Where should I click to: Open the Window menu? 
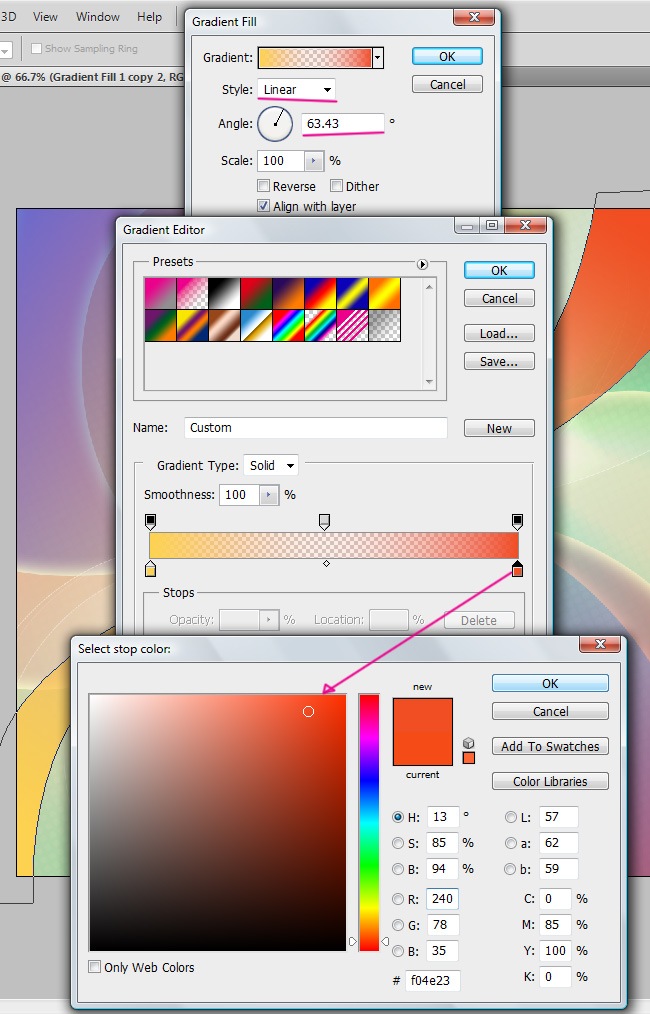click(x=98, y=17)
